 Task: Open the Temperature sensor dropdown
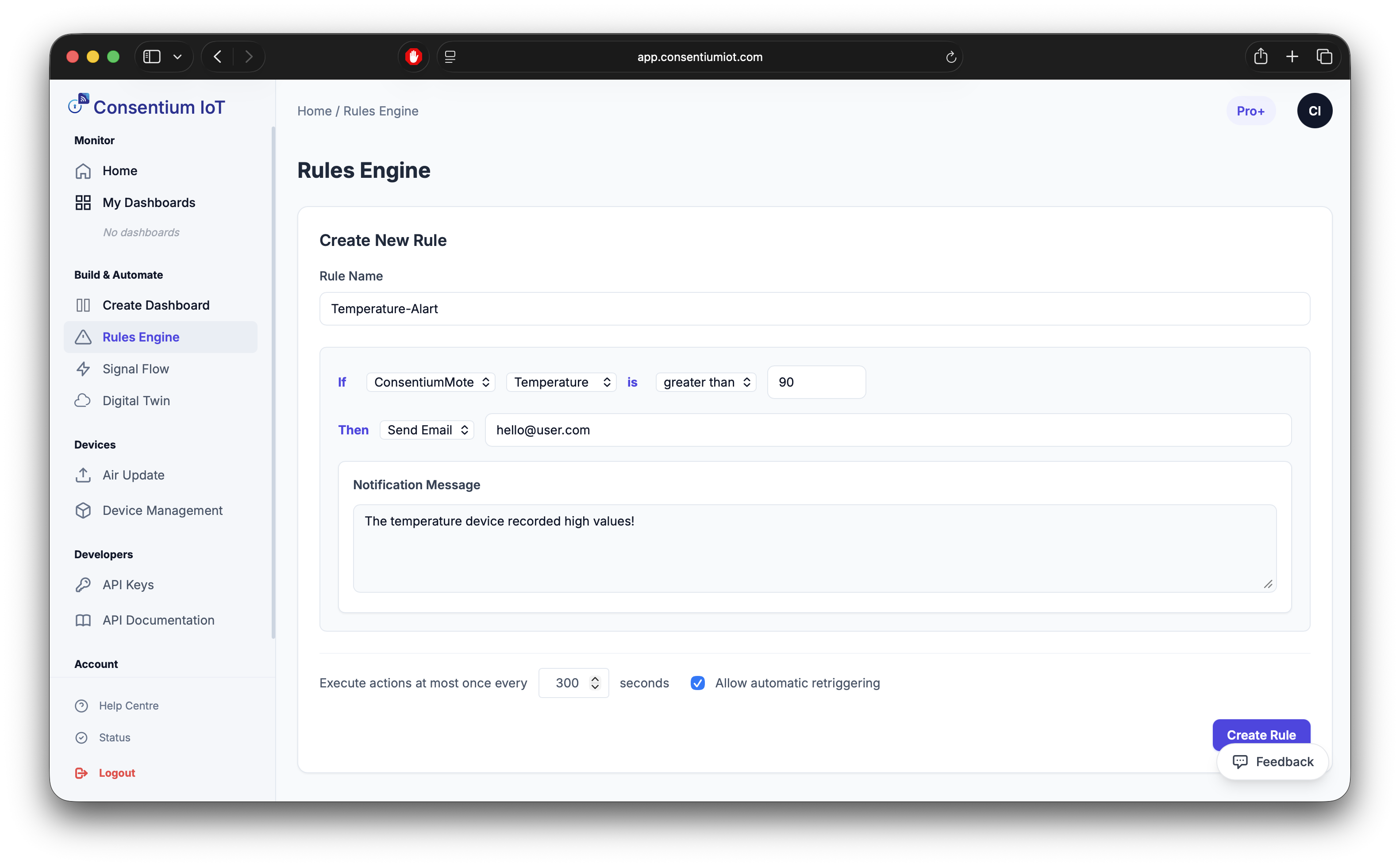pyautogui.click(x=561, y=382)
